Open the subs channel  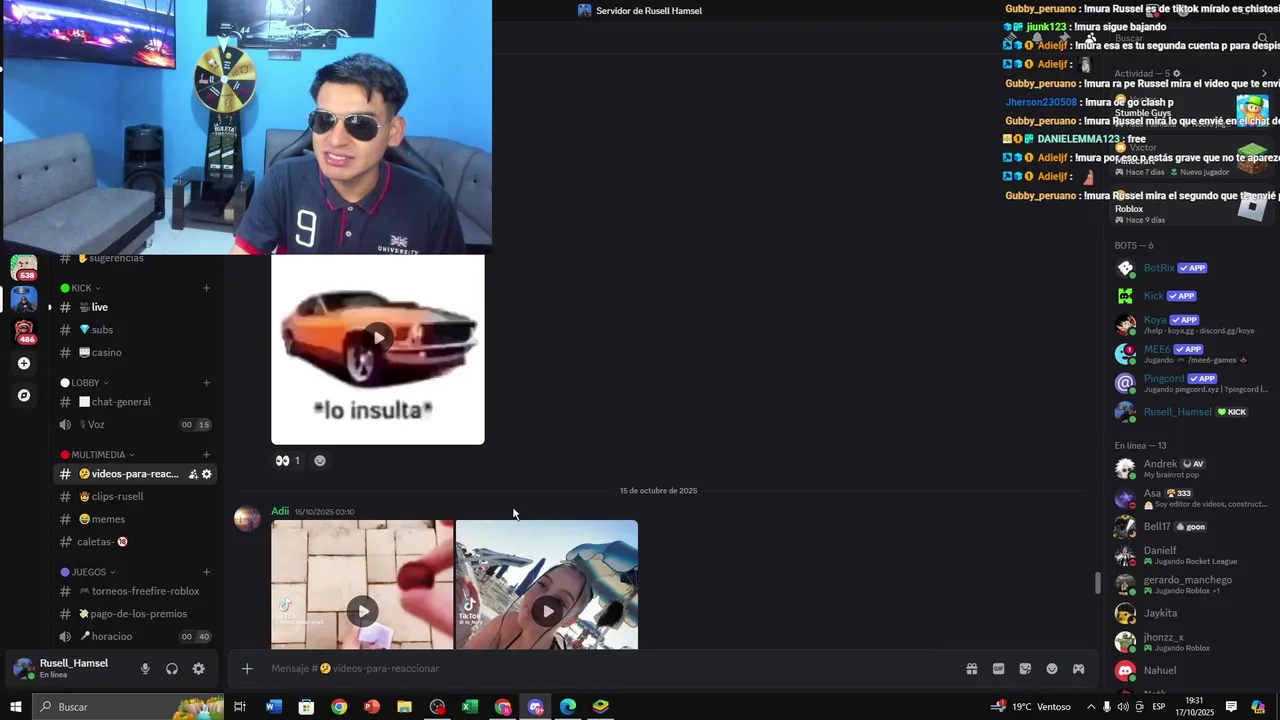135,330
